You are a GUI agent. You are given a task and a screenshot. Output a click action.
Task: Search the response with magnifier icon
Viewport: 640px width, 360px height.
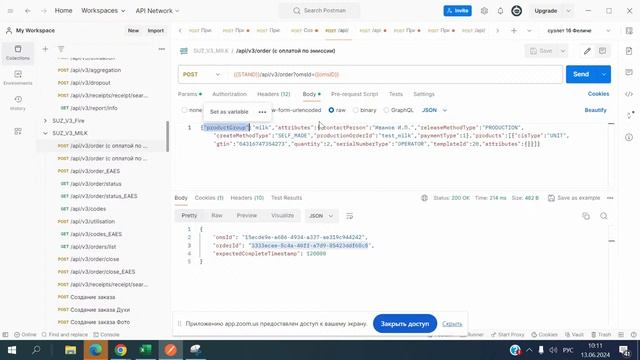(x=604, y=216)
